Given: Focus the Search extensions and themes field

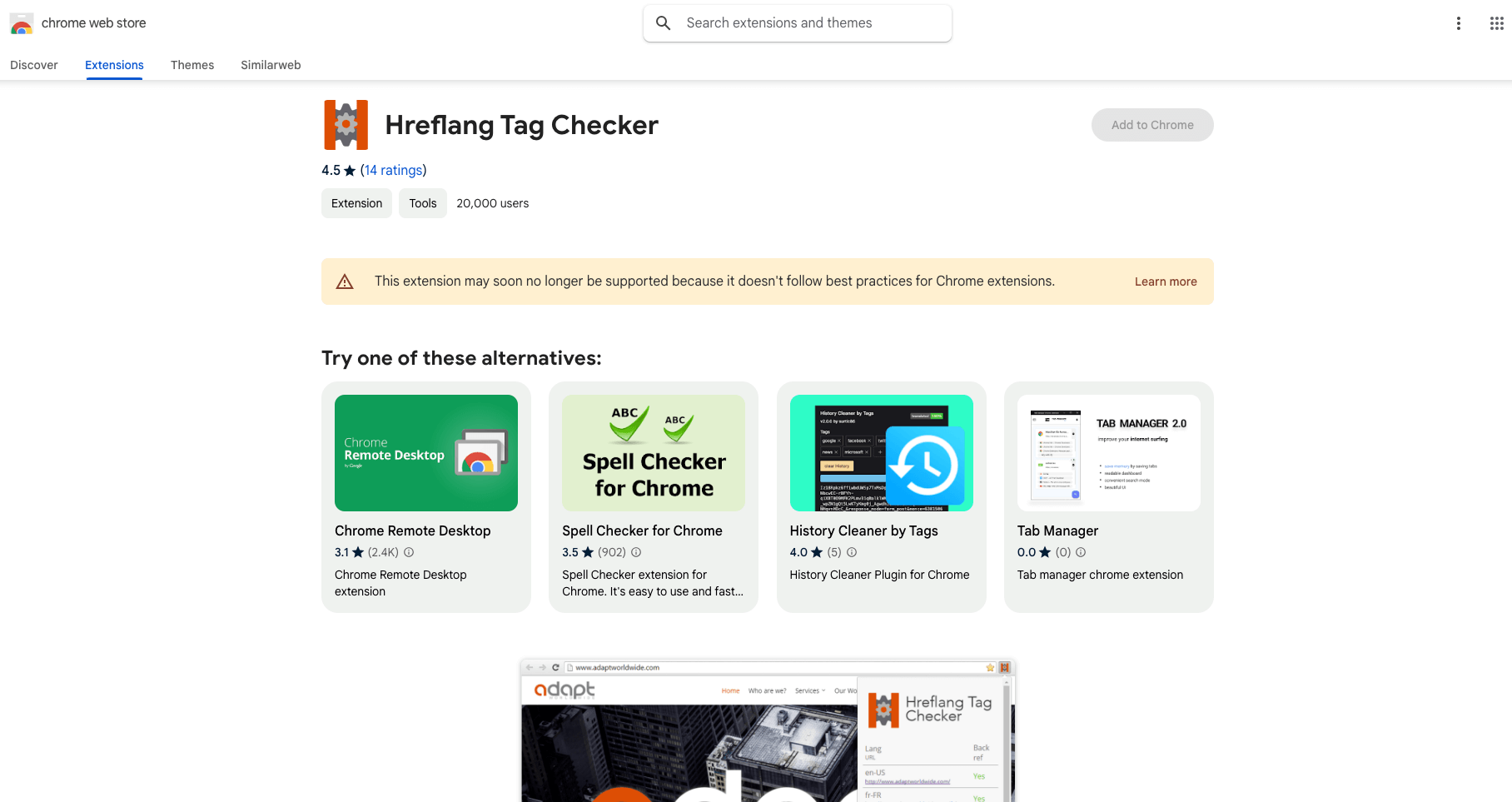Looking at the screenshot, I should click(798, 23).
